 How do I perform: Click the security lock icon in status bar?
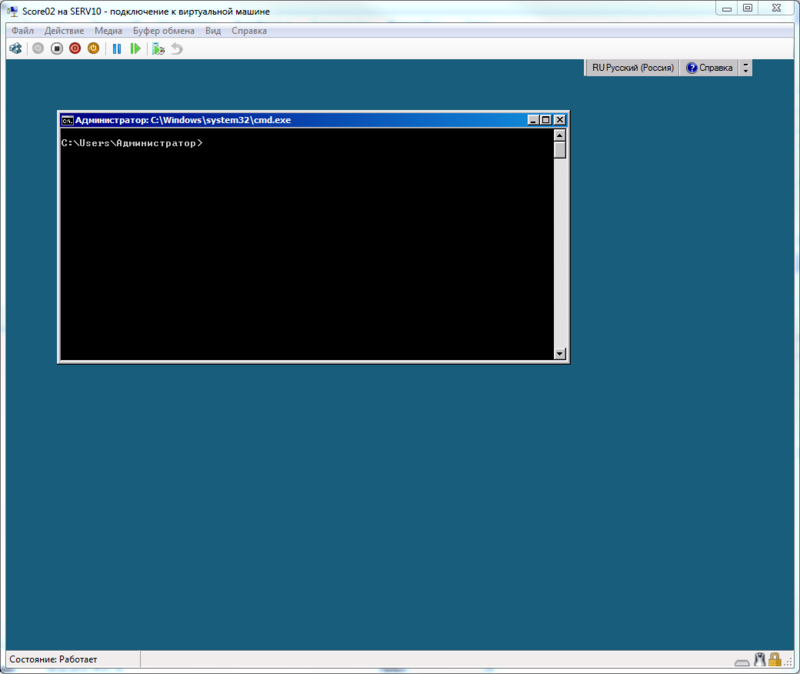(x=774, y=660)
